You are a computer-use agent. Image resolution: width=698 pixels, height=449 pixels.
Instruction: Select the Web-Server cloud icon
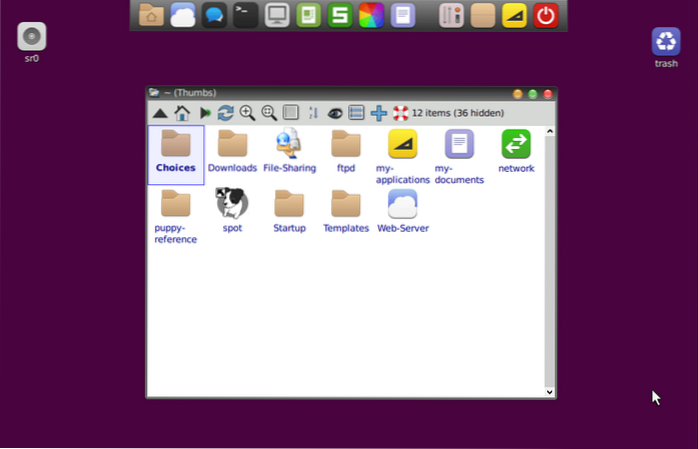click(x=402, y=204)
